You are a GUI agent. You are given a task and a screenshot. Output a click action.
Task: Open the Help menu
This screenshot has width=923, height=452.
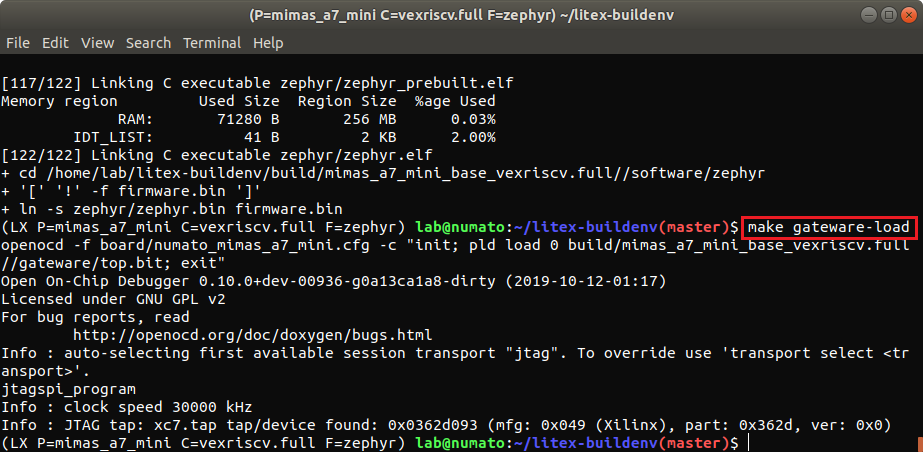click(268, 44)
